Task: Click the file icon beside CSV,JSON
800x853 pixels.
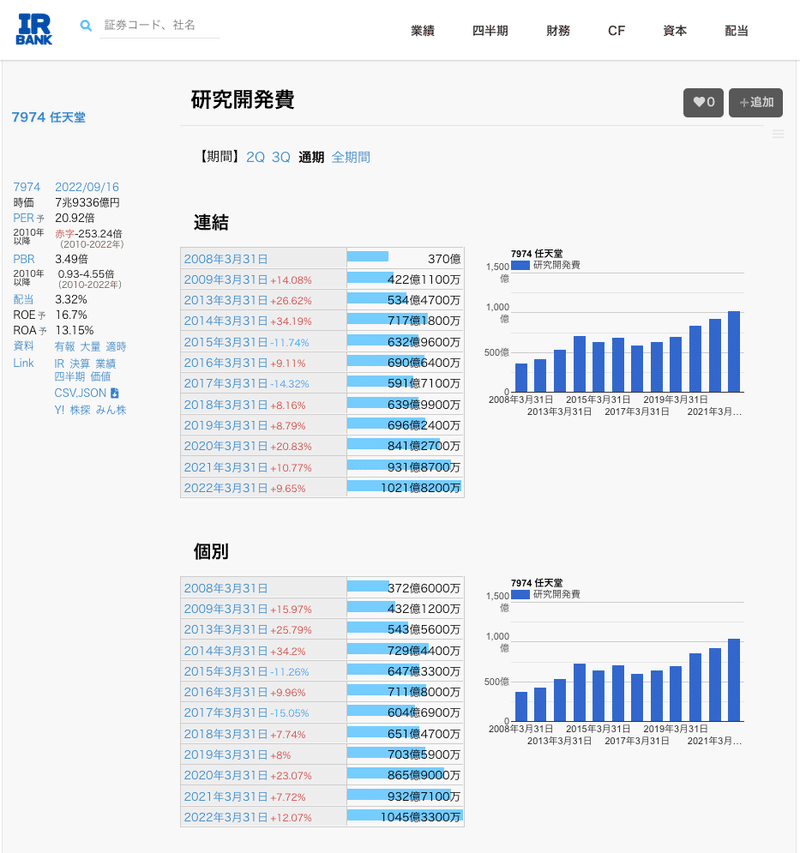Action: click(x=114, y=393)
